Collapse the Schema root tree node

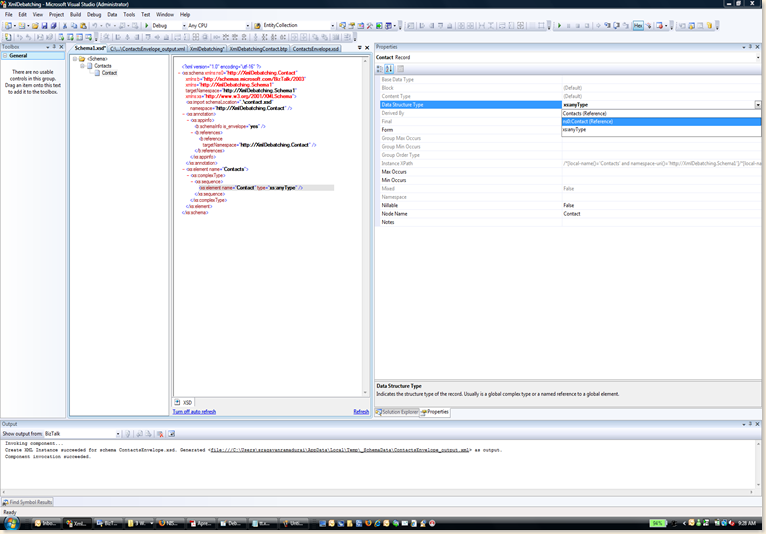[x=75, y=59]
